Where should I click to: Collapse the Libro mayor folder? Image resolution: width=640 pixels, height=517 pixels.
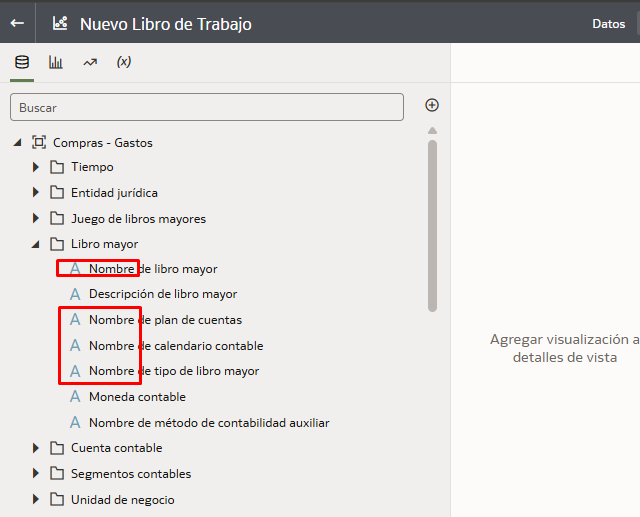point(36,244)
